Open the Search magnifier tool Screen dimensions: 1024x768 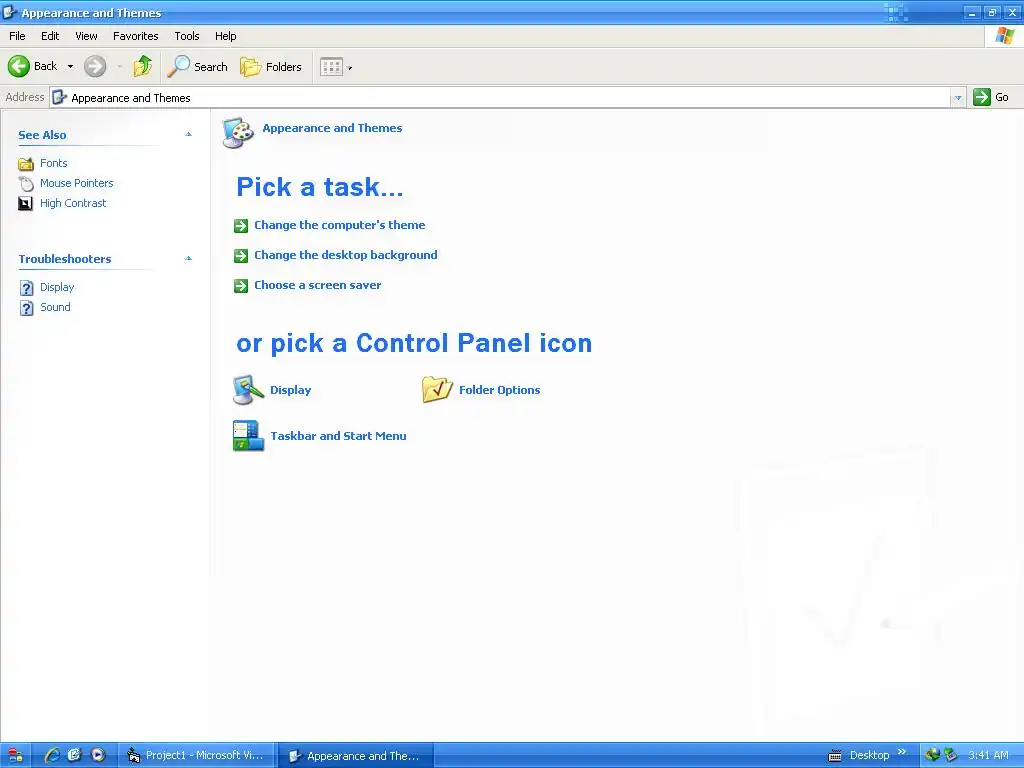(x=197, y=67)
